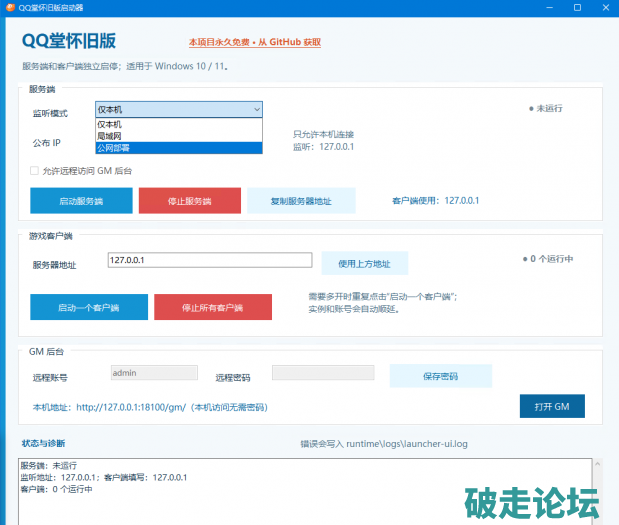
Task: Minimize the launcher window
Action: coord(549,8)
